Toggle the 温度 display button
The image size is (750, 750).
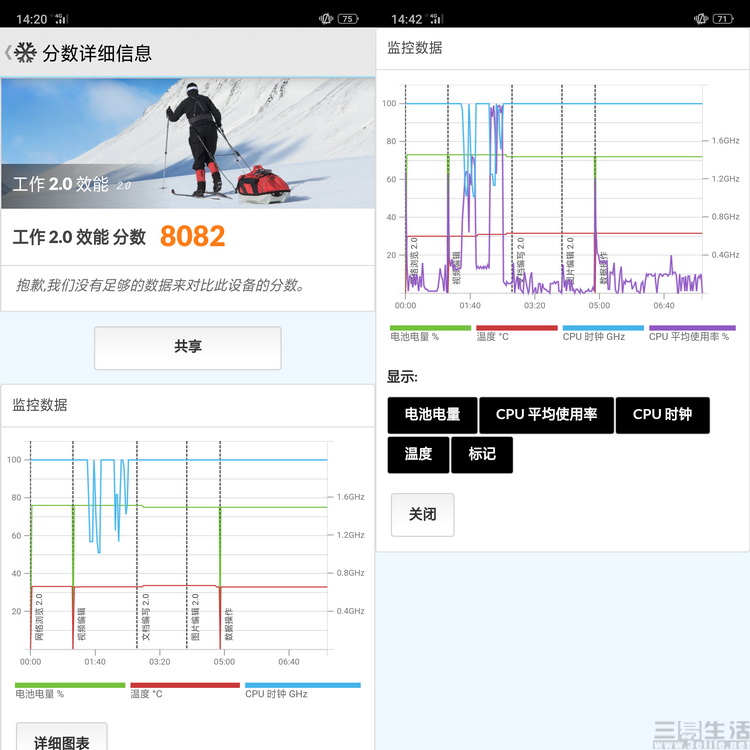[418, 454]
